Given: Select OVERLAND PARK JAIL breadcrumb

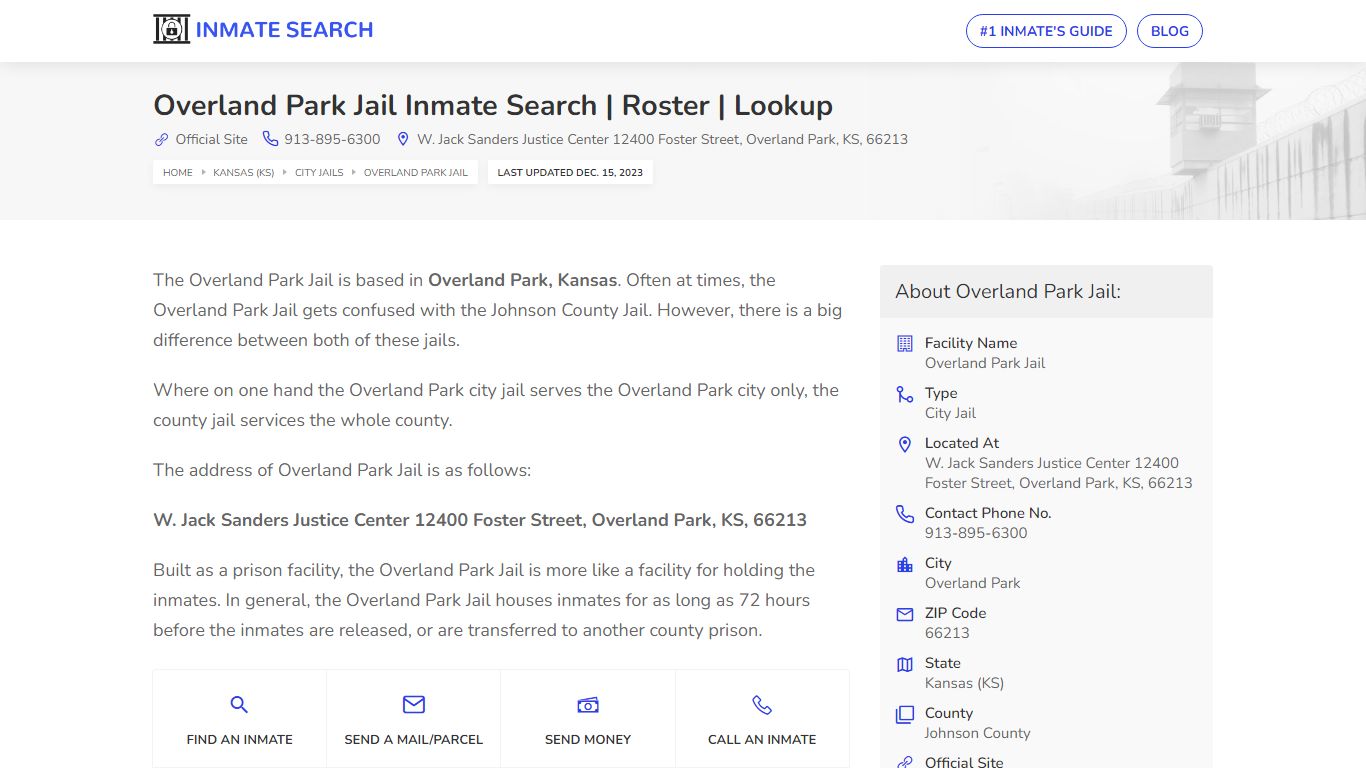Looking at the screenshot, I should click(x=416, y=172).
